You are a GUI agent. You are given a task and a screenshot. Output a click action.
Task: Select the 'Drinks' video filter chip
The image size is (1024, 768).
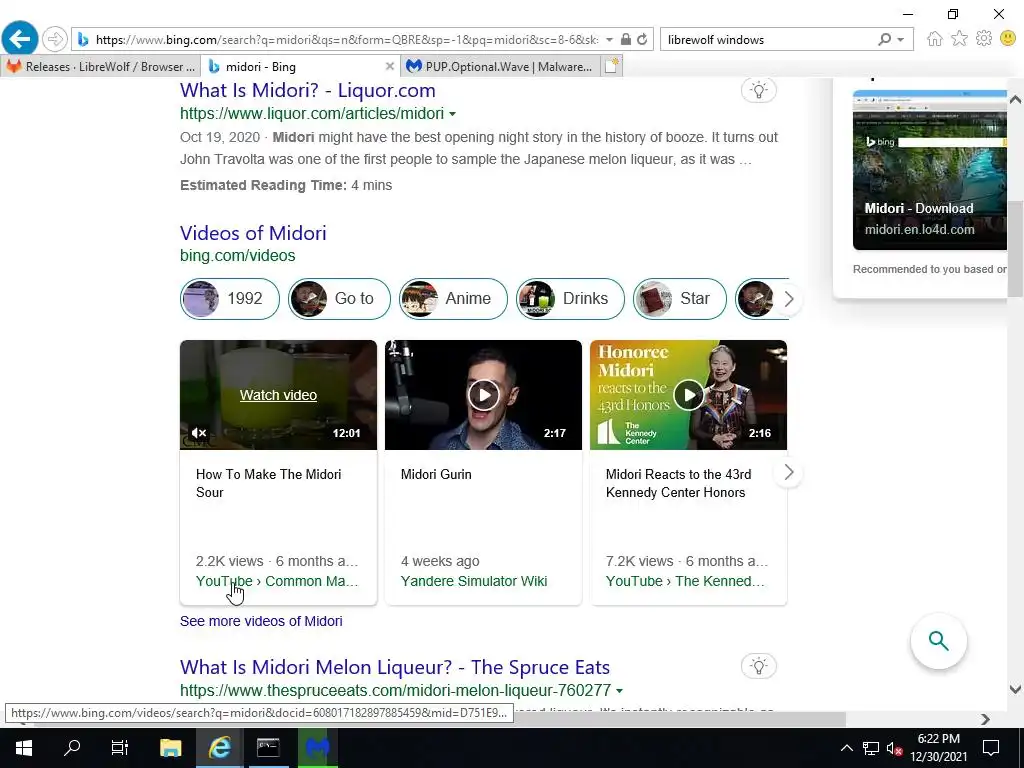570,298
